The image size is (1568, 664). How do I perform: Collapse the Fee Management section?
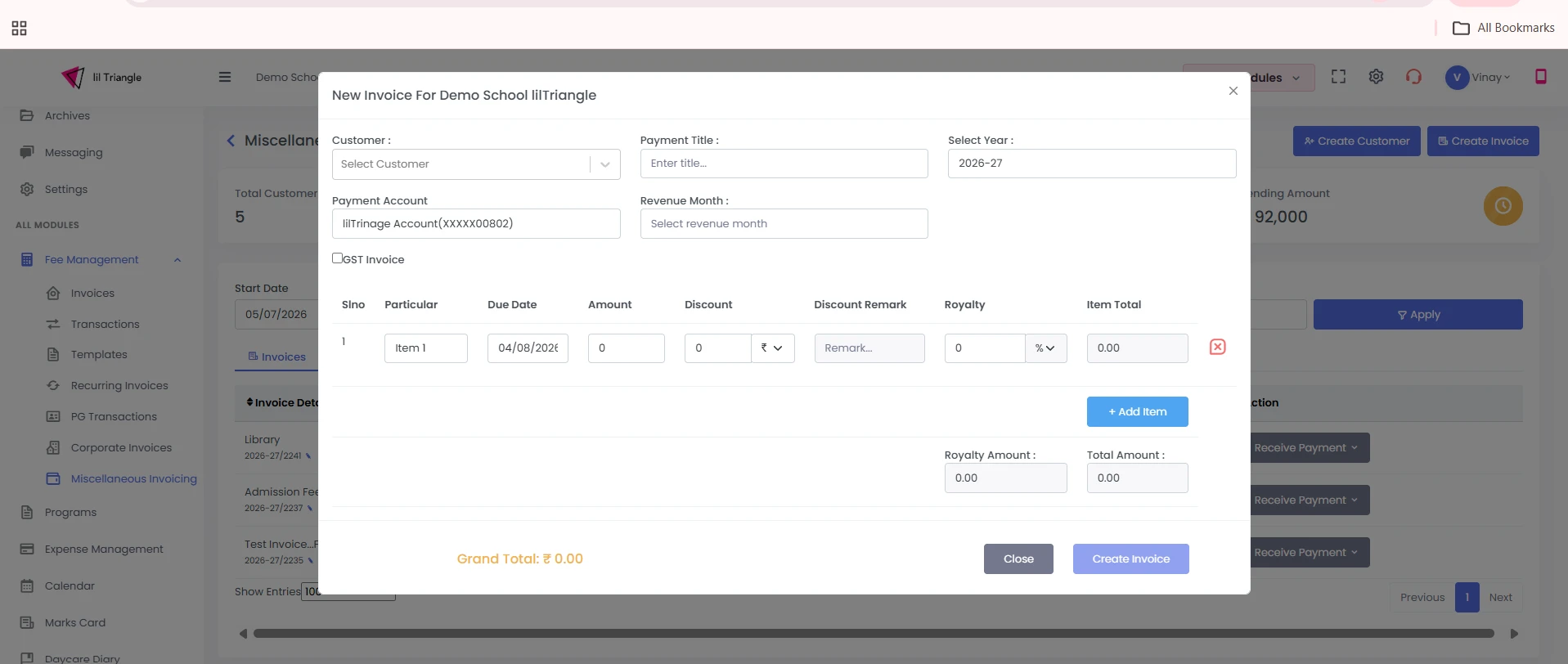coord(177,260)
